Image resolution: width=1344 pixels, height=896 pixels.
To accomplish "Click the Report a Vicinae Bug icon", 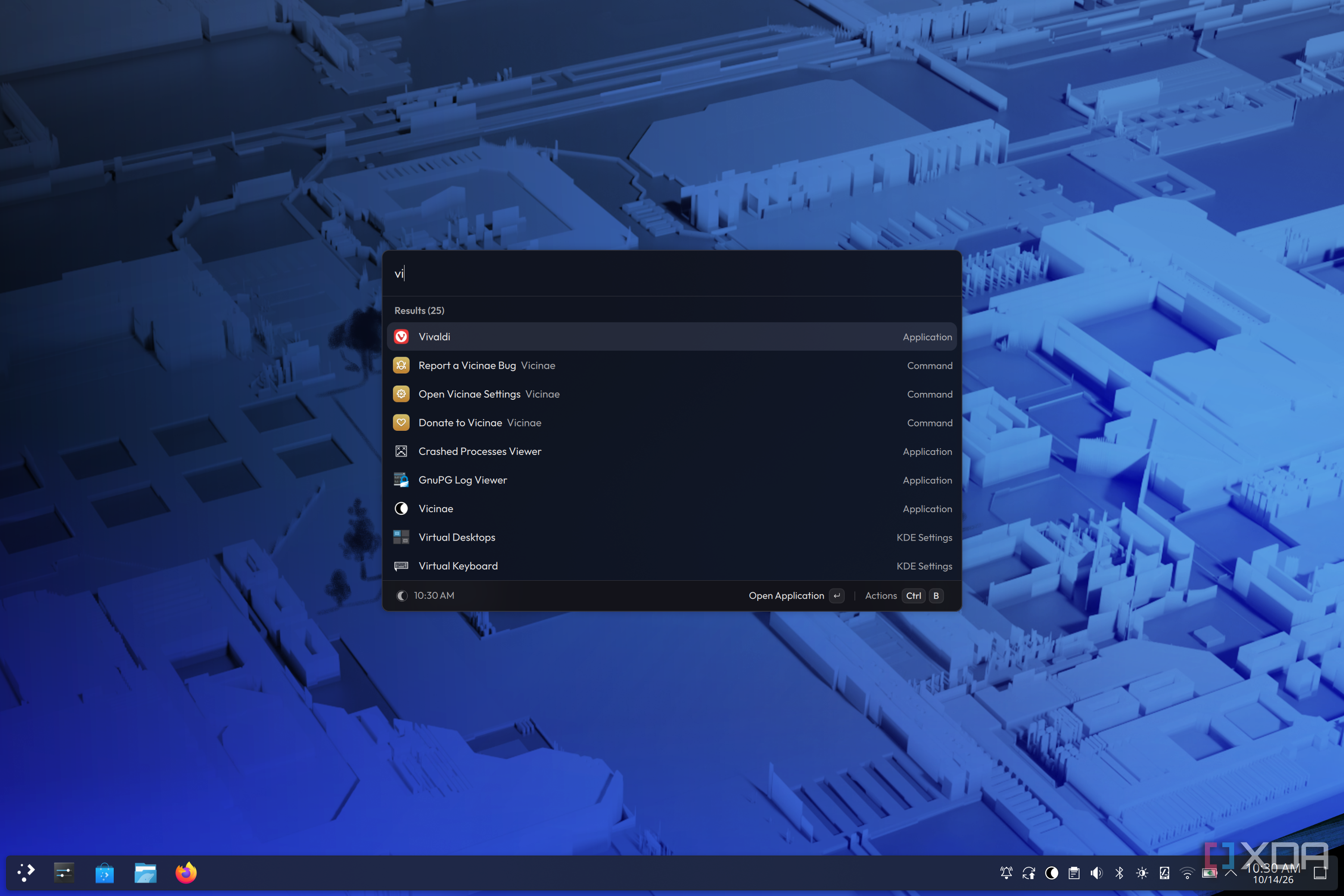I will (401, 365).
